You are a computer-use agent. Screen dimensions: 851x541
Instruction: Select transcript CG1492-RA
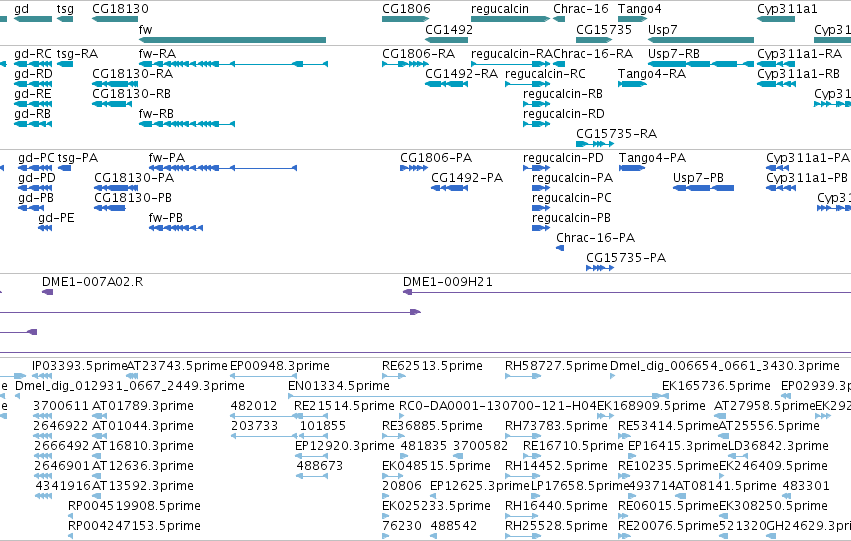click(x=461, y=74)
